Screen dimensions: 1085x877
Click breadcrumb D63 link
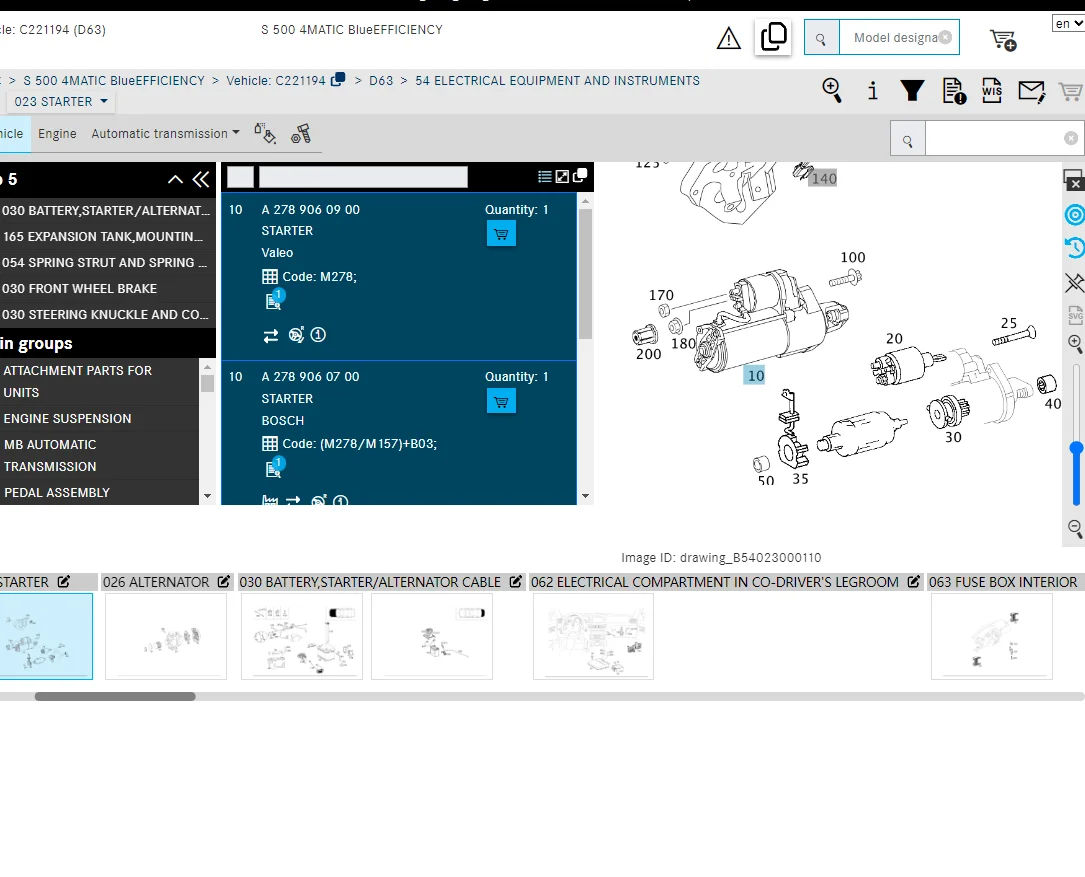[381, 80]
